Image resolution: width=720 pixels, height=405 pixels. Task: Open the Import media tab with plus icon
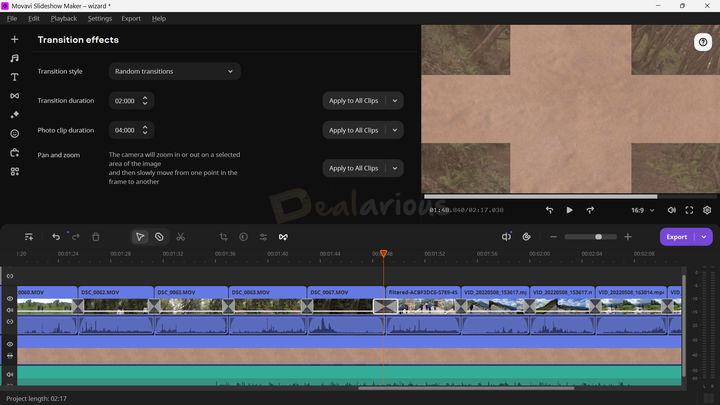coord(15,39)
